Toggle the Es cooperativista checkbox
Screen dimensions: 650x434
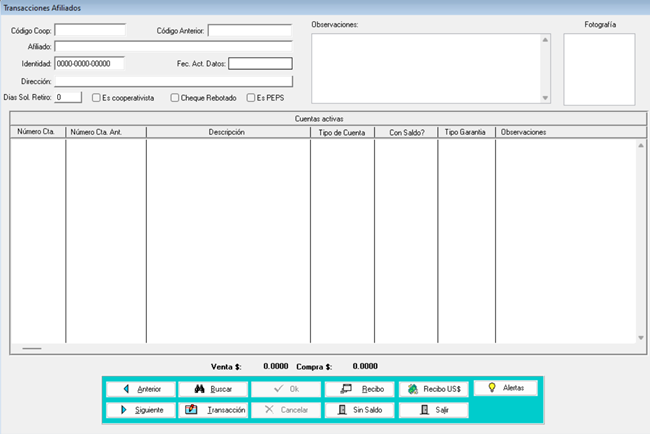[95, 98]
